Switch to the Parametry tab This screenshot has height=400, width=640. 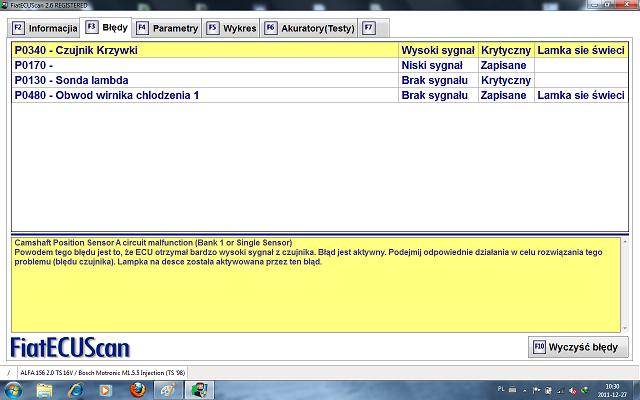point(167,28)
